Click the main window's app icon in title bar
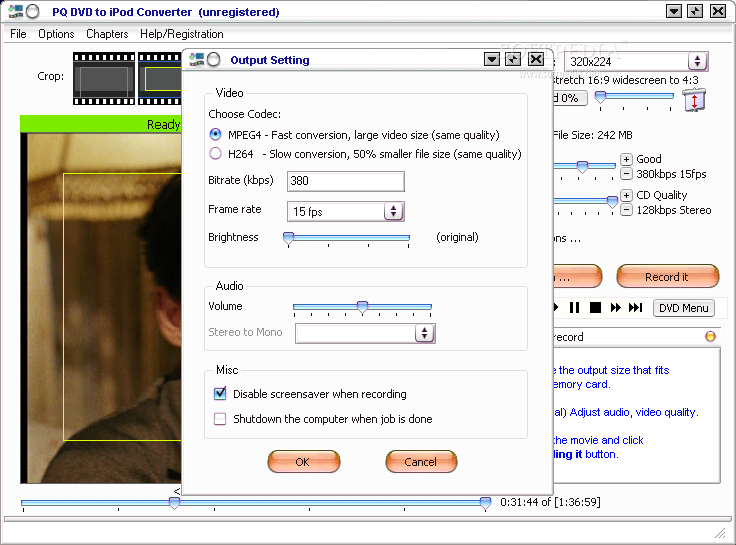736x545 pixels. [x=15, y=11]
